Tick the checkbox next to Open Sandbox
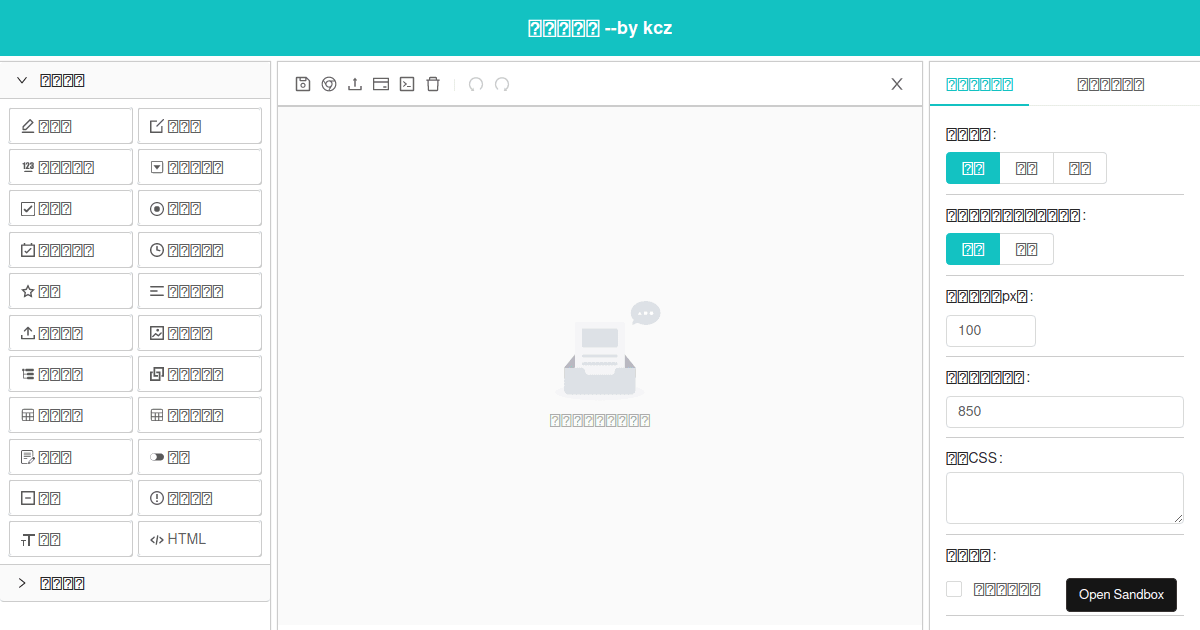 click(954, 589)
